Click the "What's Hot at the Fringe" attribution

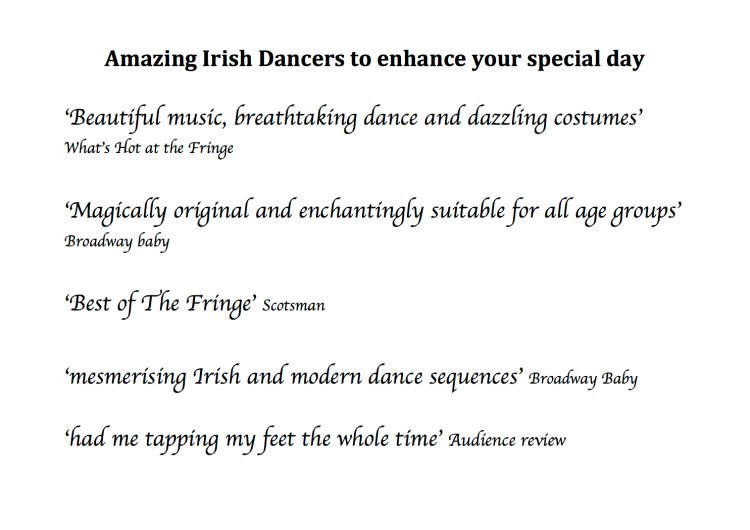click(149, 148)
